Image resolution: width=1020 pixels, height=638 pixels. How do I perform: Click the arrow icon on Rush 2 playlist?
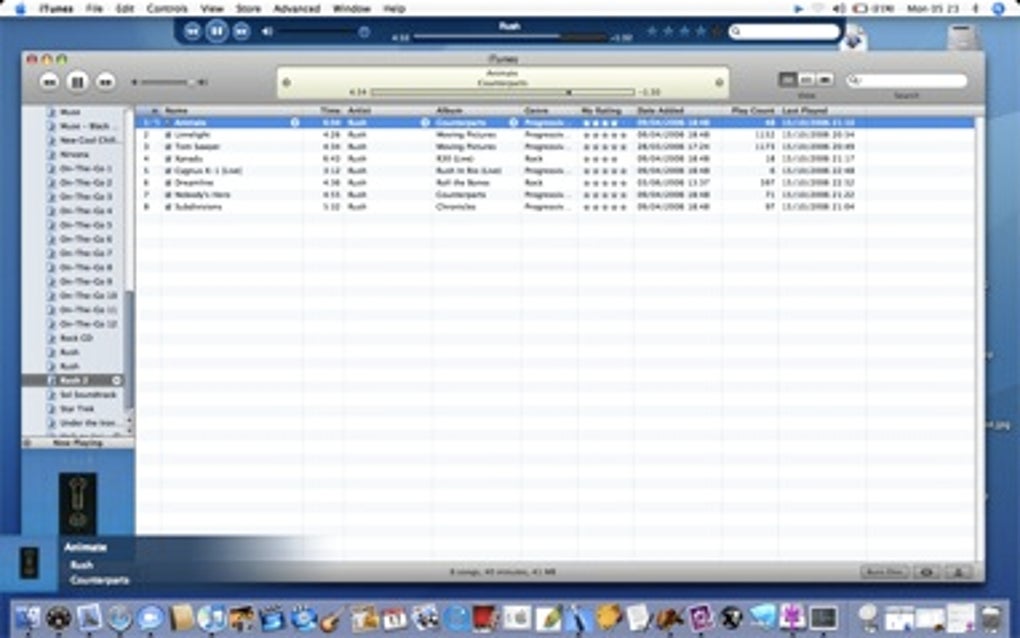(116, 380)
